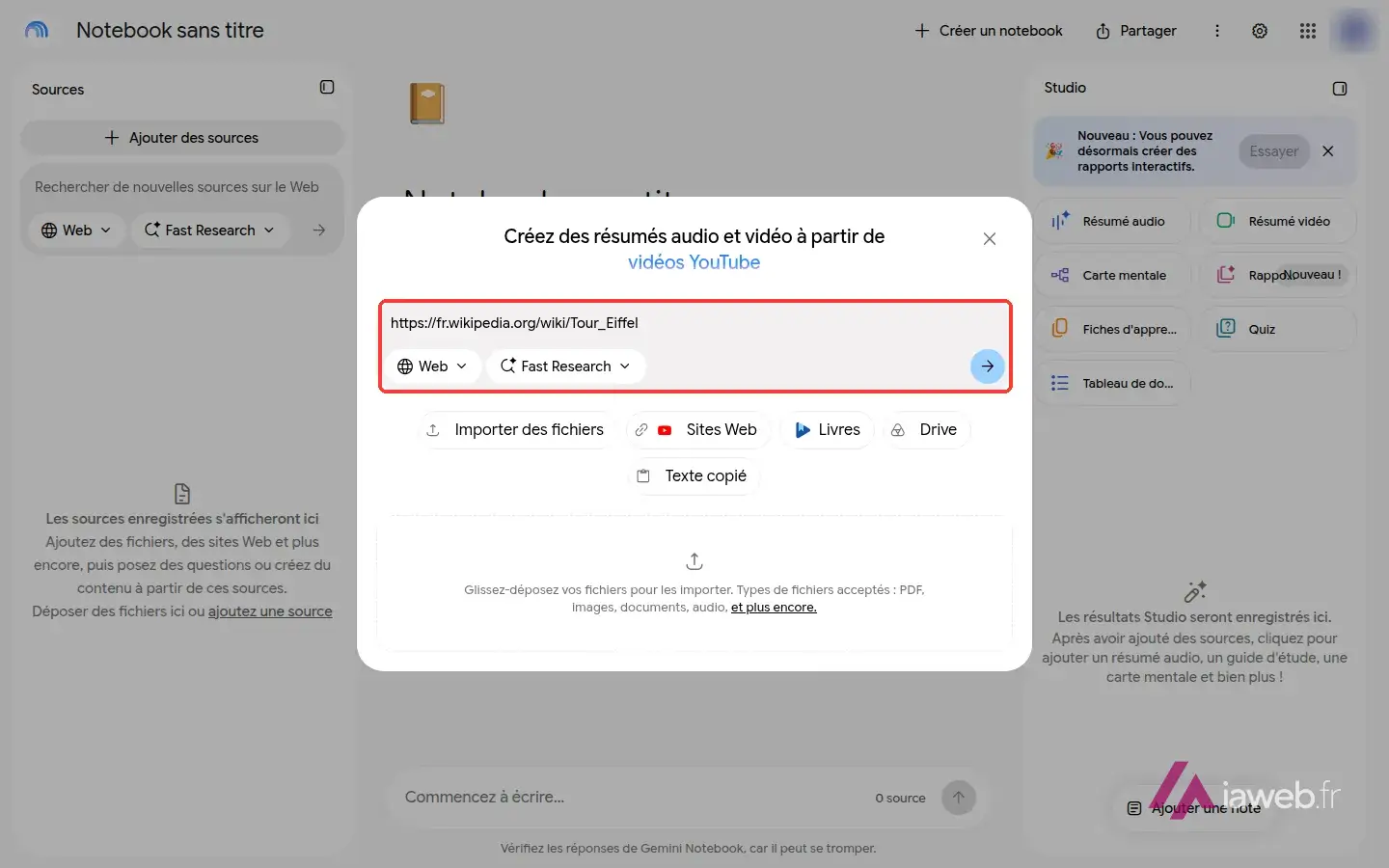
Task: Click the notebook book emoji icon
Action: (427, 103)
